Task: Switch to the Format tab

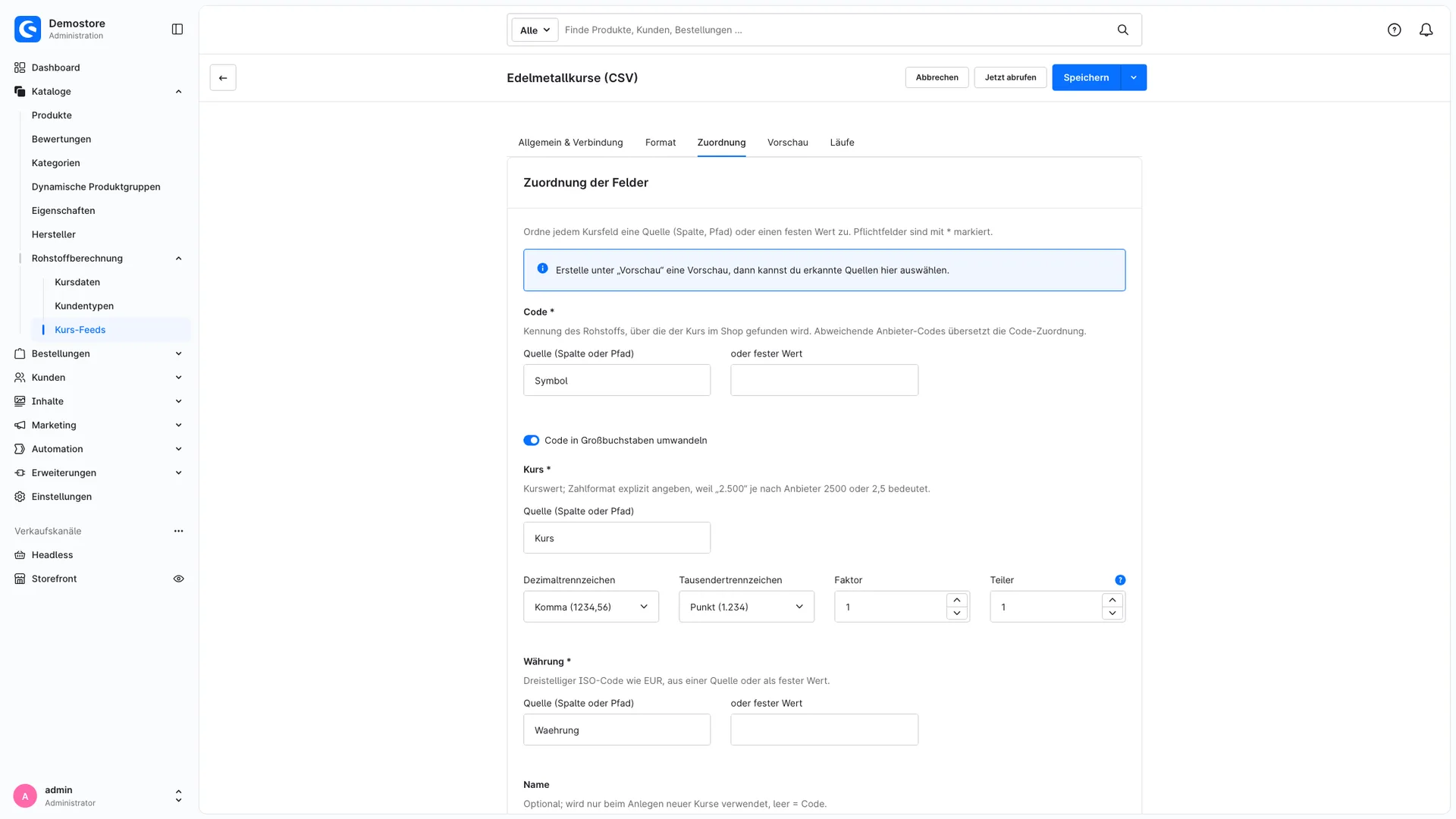Action: [660, 143]
